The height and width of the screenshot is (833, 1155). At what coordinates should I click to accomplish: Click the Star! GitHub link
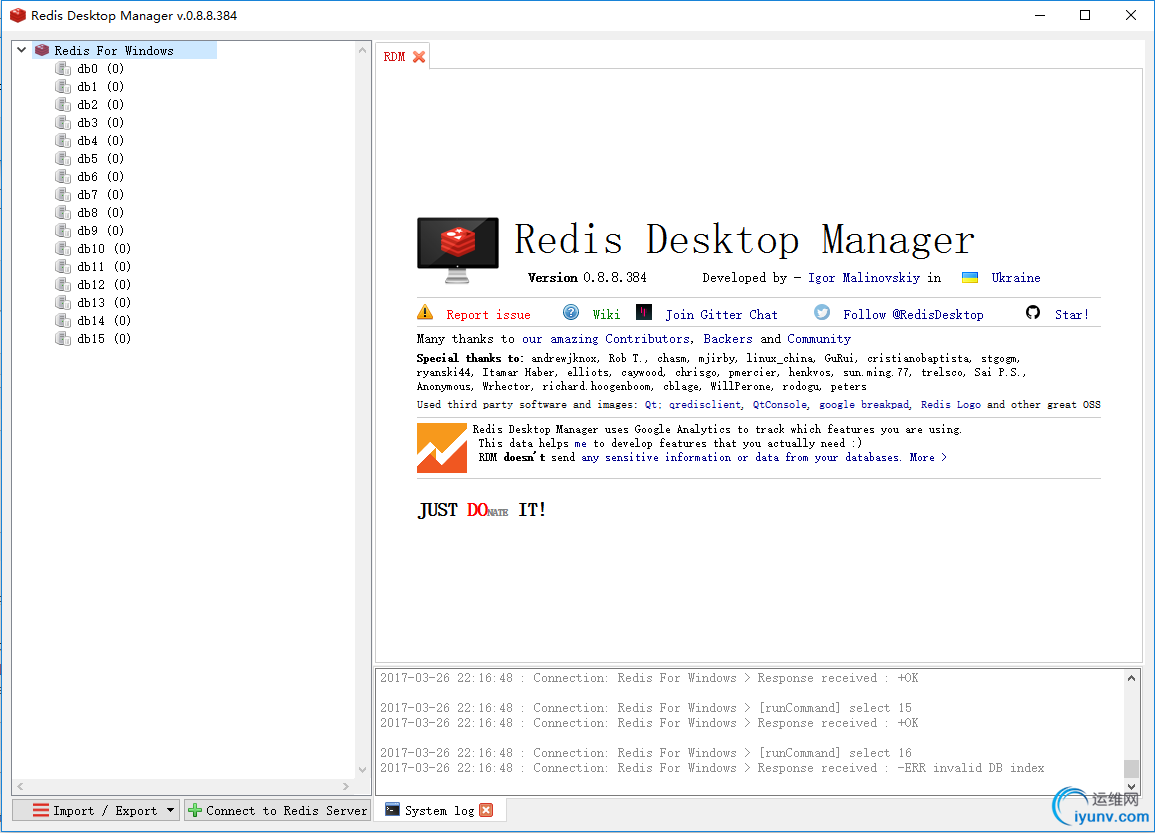point(1072,314)
